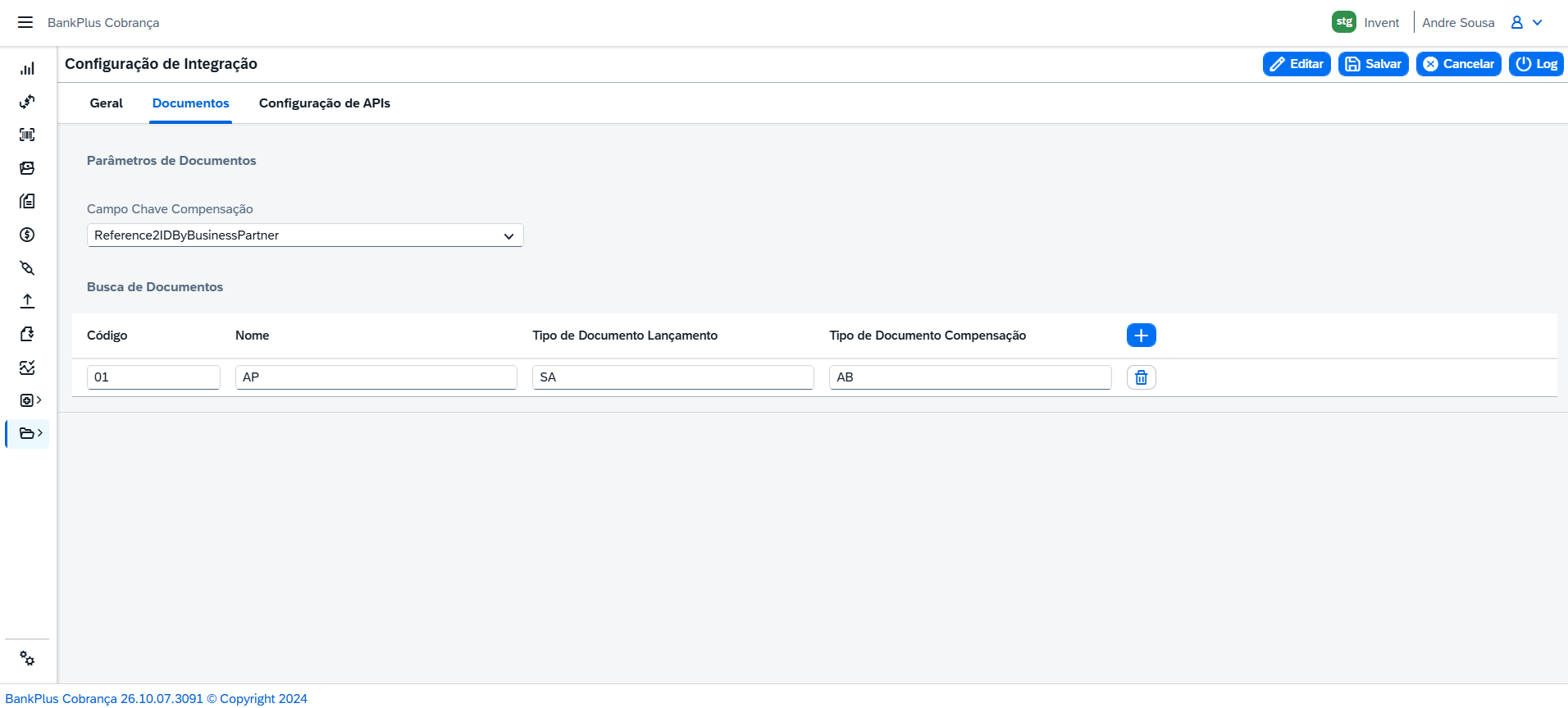Open the barcode scan sidebar icon
1568x708 pixels.
coord(27,135)
